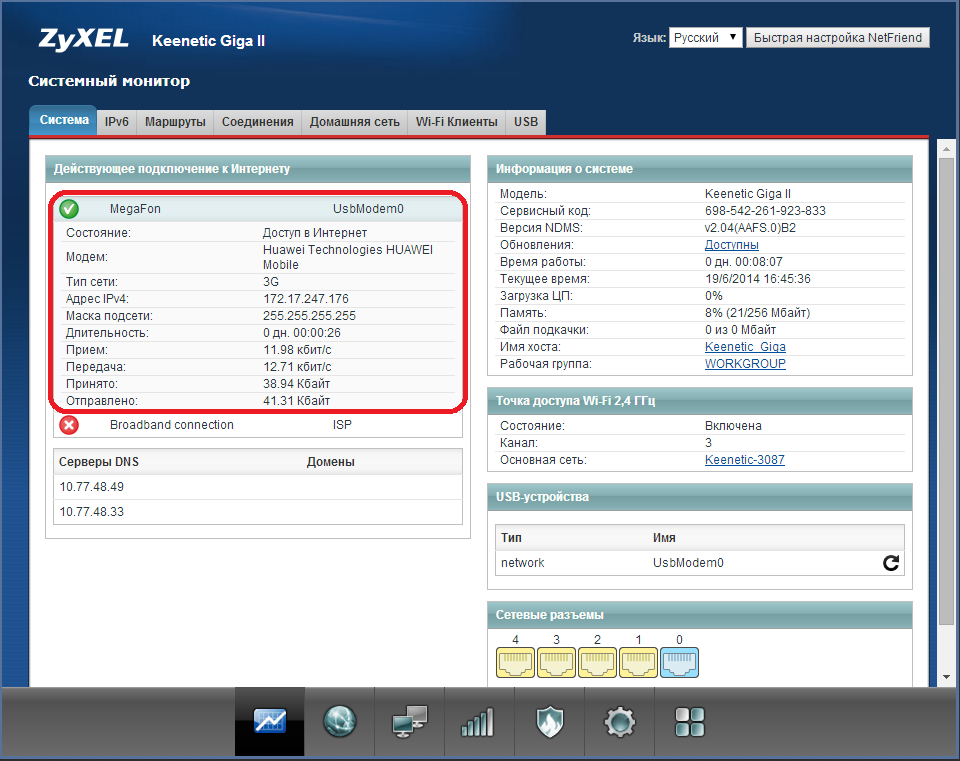The image size is (960, 761).
Task: Open the language dropdown showing Русский
Action: [705, 37]
